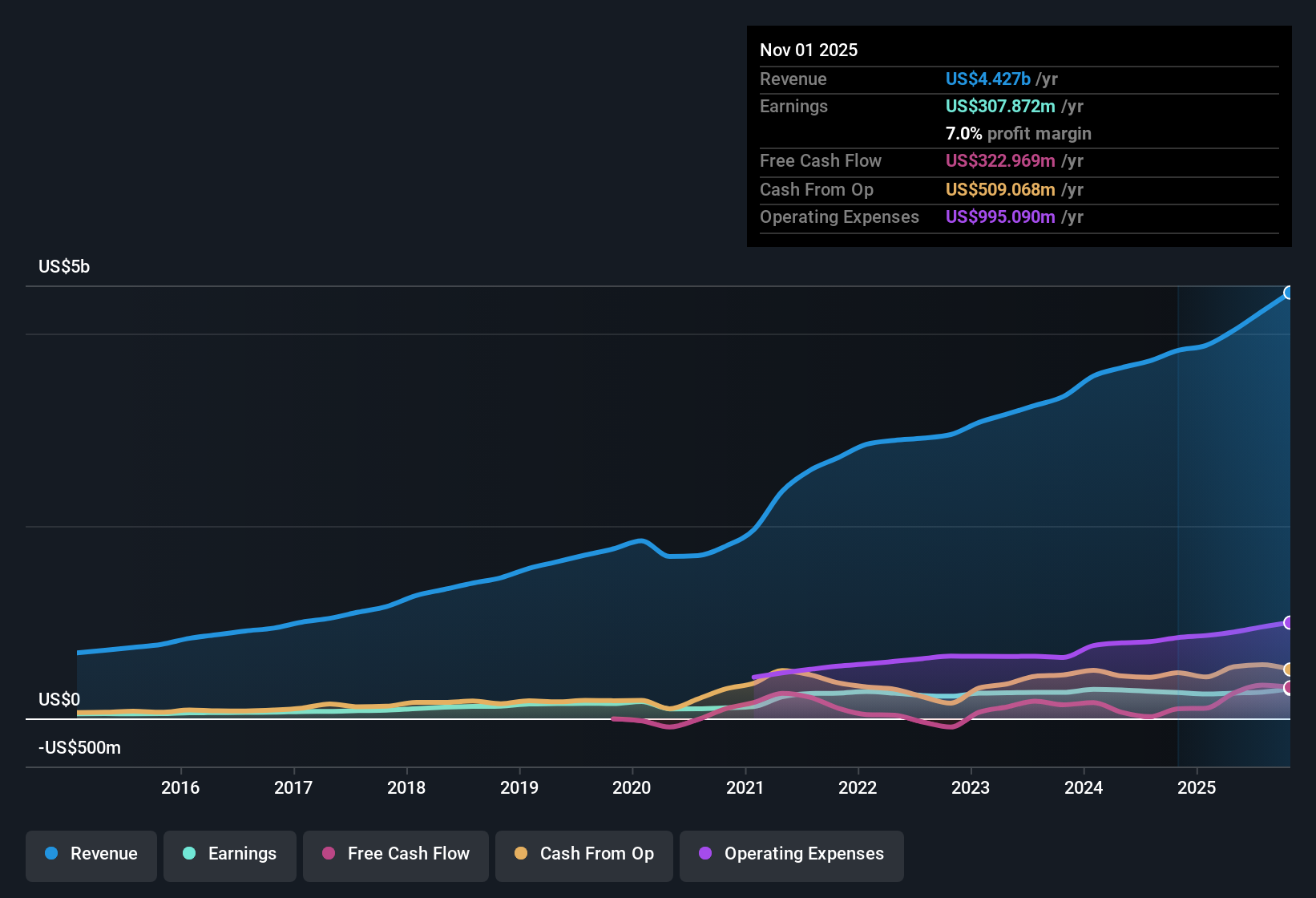Click the purple Operating Expenses legend dot
This screenshot has width=1316, height=898.
[x=704, y=854]
